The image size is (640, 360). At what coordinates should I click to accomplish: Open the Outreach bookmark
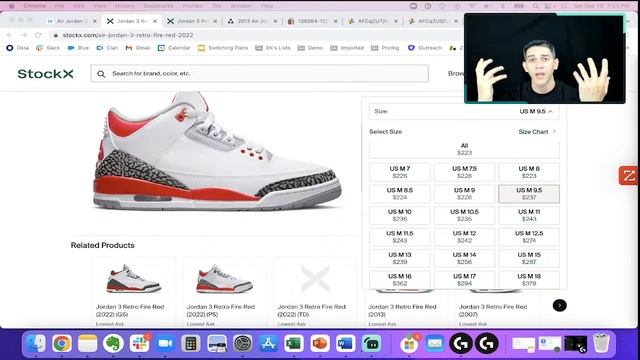pos(425,48)
